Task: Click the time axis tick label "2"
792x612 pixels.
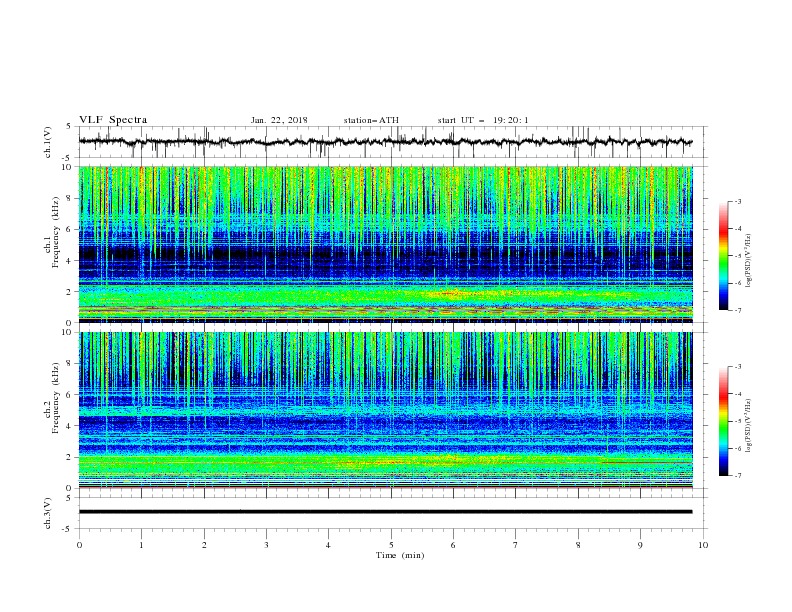Action: point(204,545)
